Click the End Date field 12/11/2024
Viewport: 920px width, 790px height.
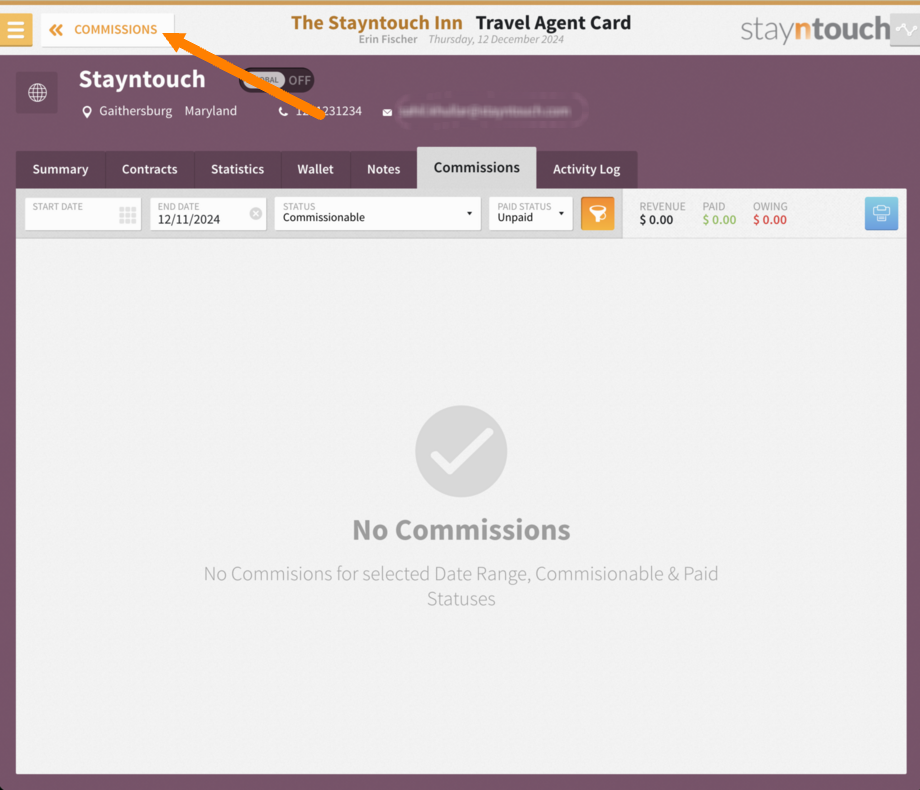(x=208, y=214)
